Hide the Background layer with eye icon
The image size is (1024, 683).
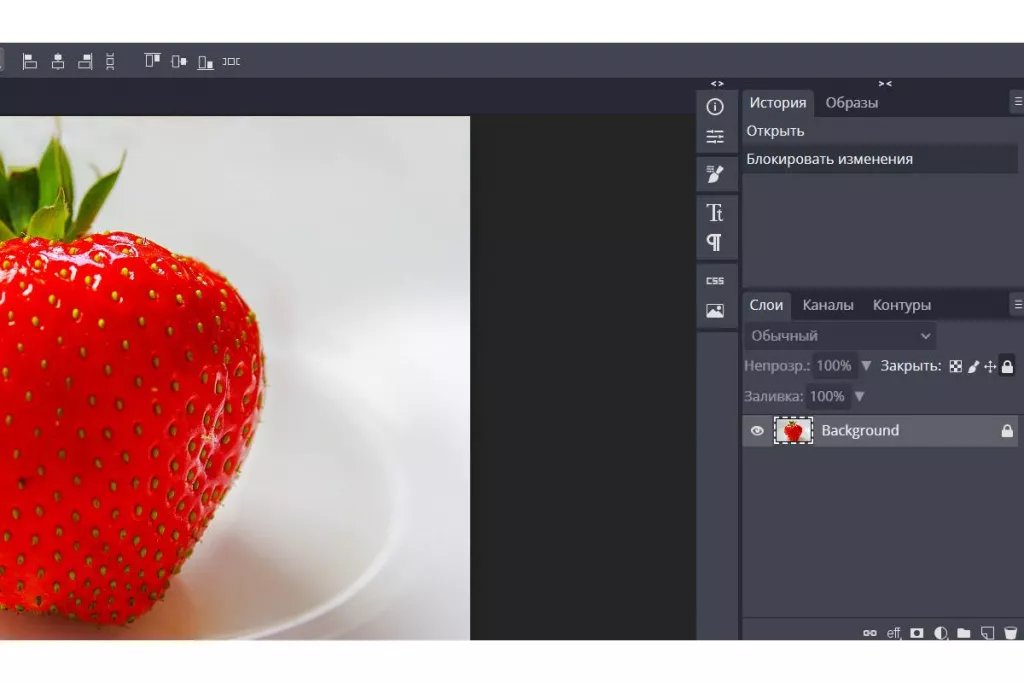click(757, 431)
